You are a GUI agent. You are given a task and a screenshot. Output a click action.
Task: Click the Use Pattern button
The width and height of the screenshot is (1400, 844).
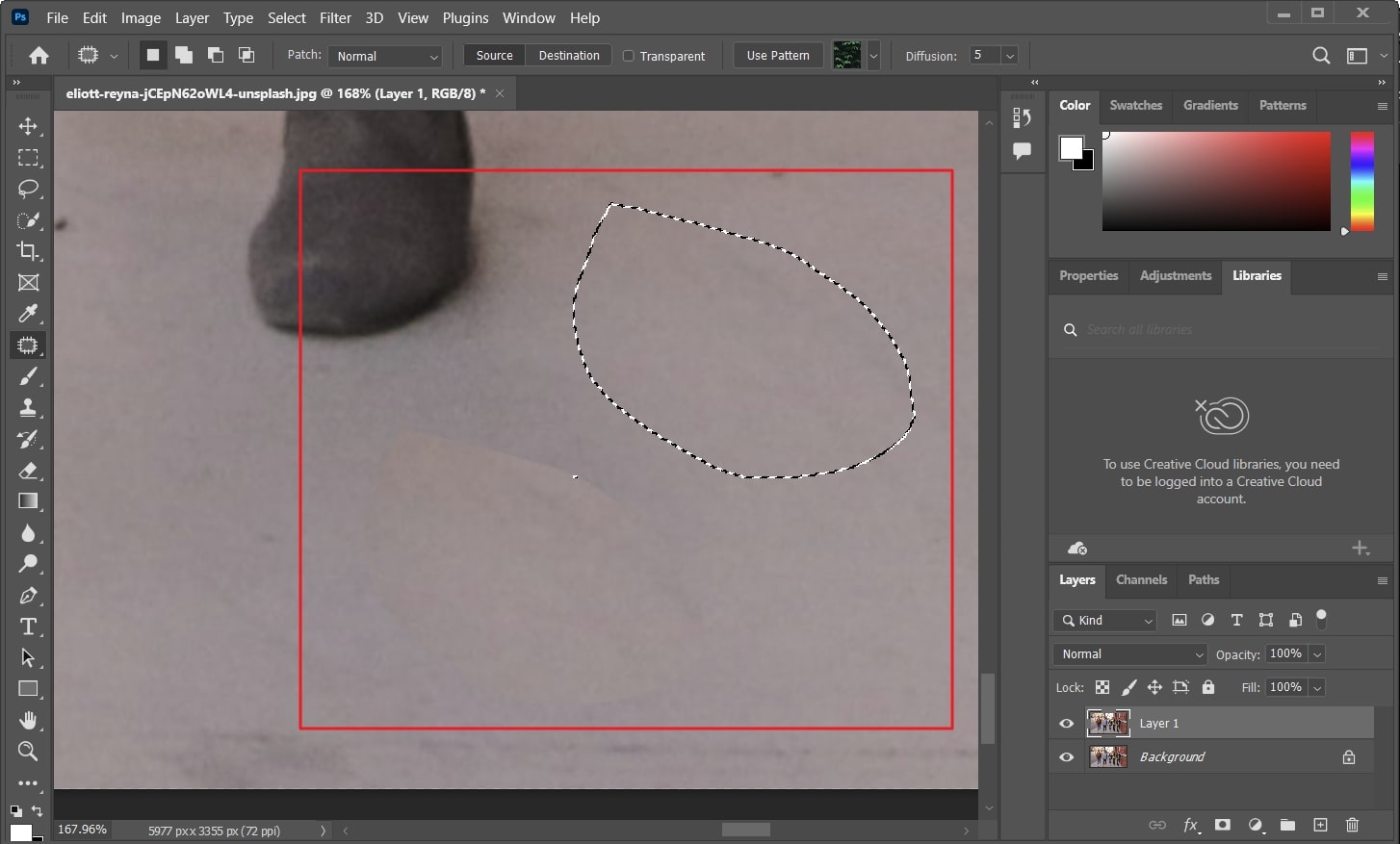pos(777,55)
